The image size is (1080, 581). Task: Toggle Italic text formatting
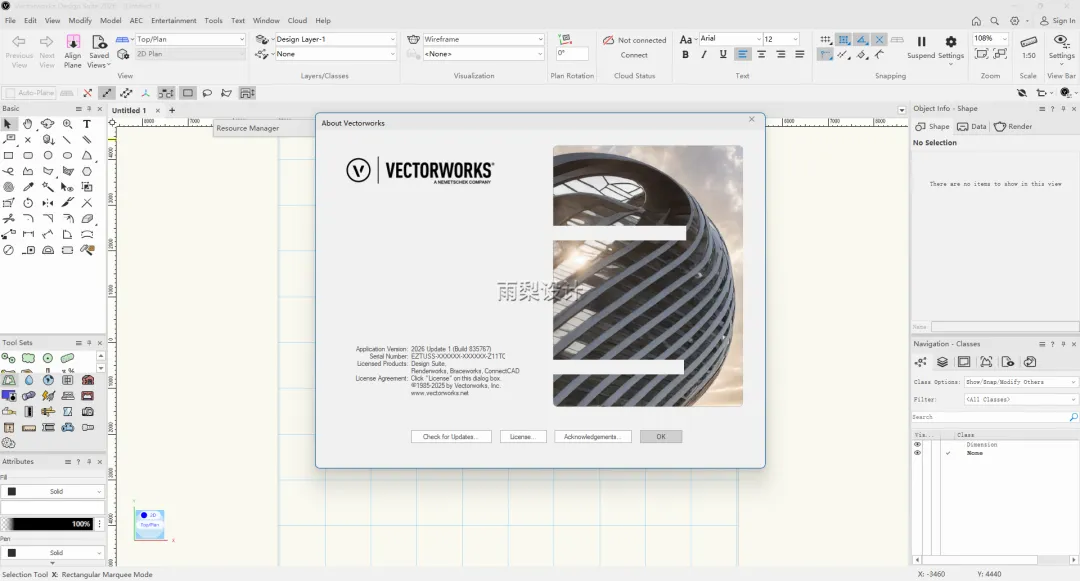pyautogui.click(x=704, y=54)
